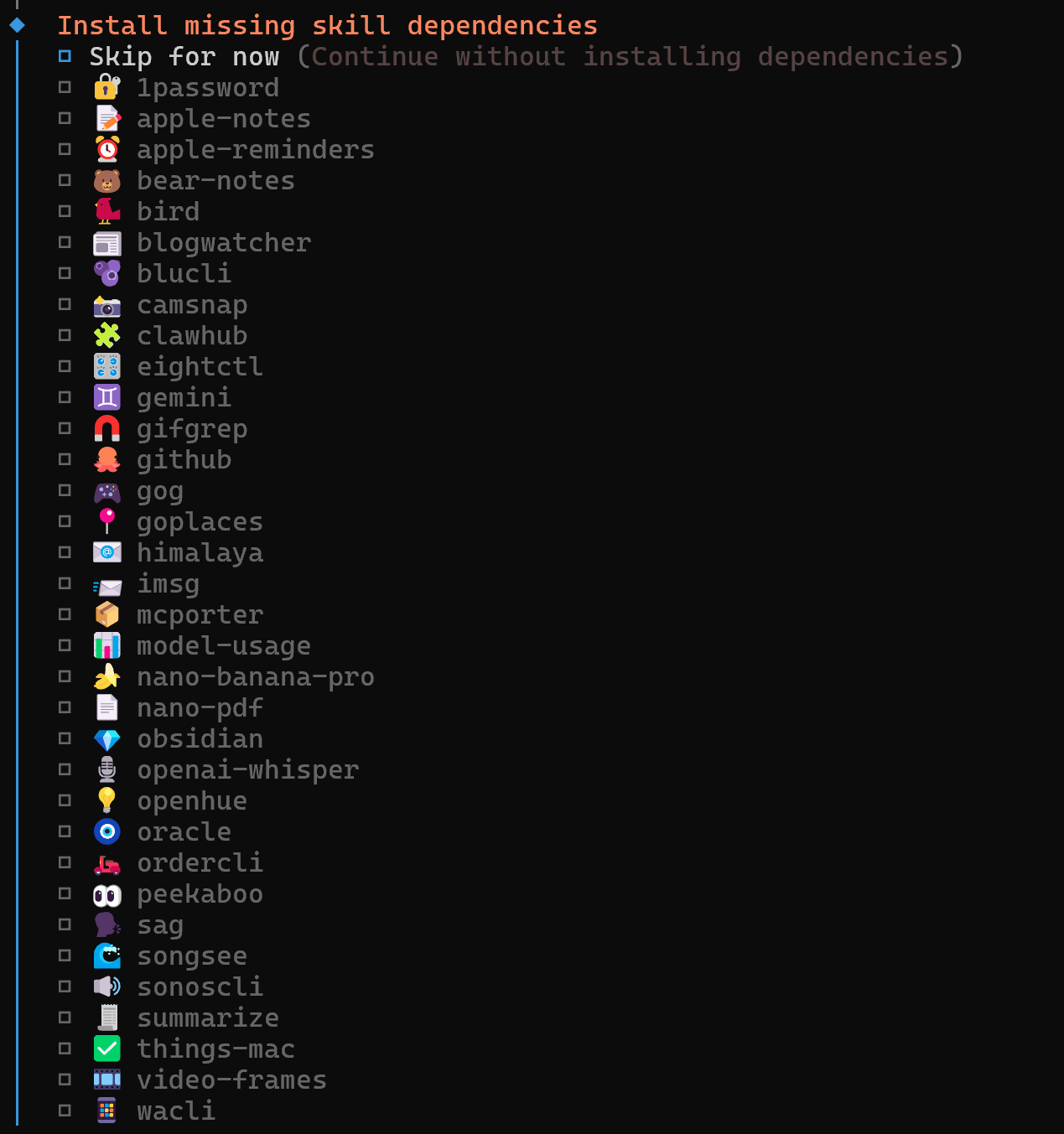Select the camera icon for camsnap

coord(106,304)
